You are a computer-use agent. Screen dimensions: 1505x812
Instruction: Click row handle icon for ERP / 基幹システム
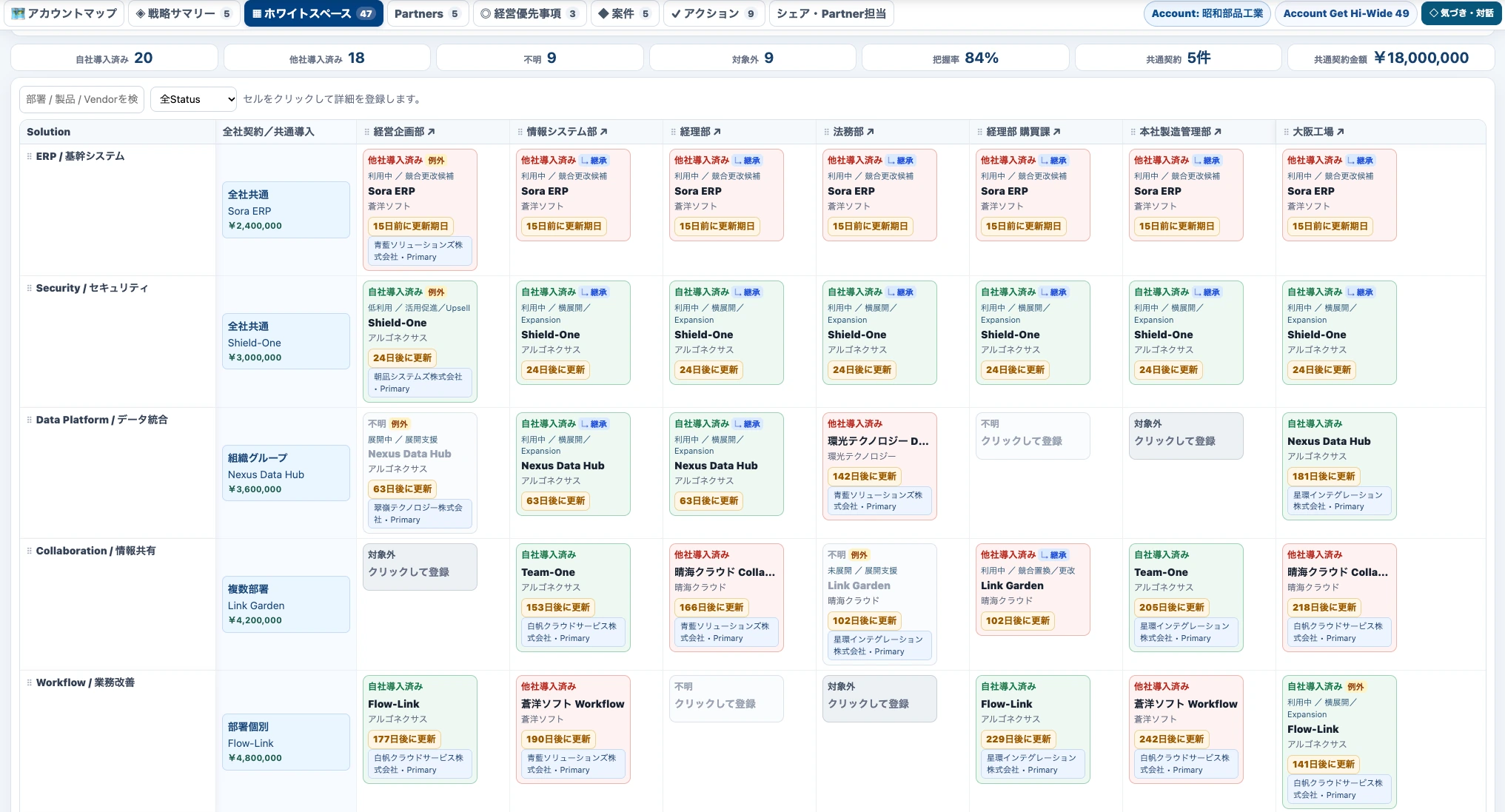[x=30, y=156]
